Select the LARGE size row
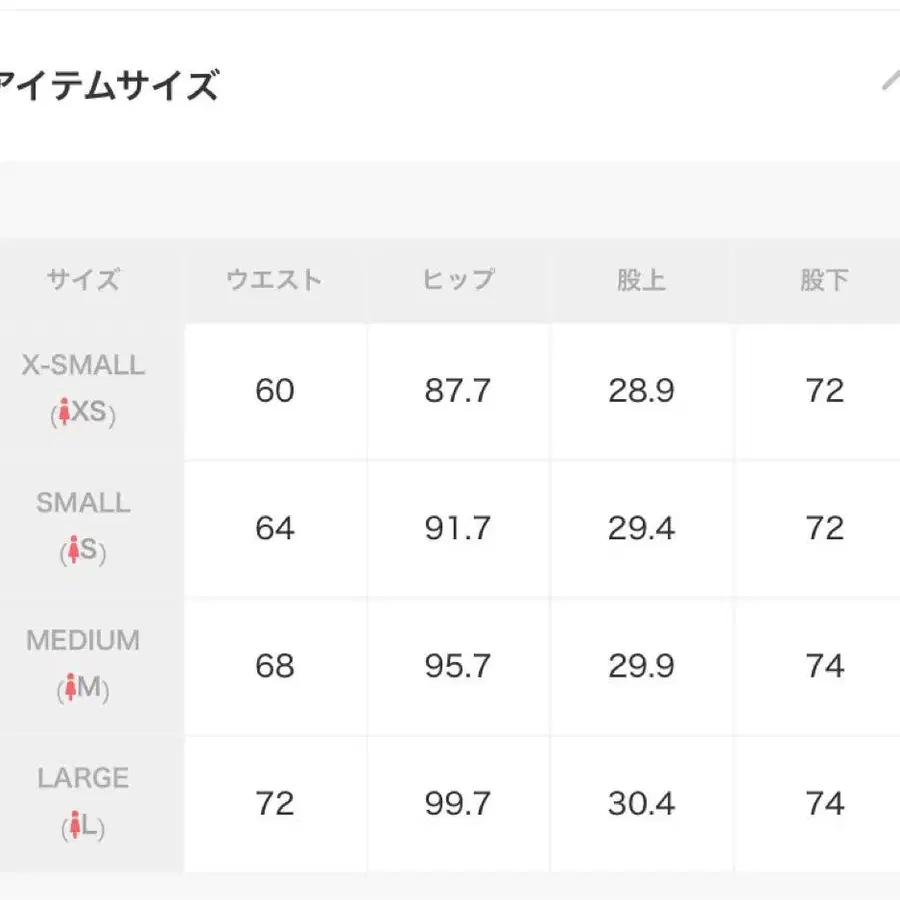The width and height of the screenshot is (900, 900). (82, 801)
